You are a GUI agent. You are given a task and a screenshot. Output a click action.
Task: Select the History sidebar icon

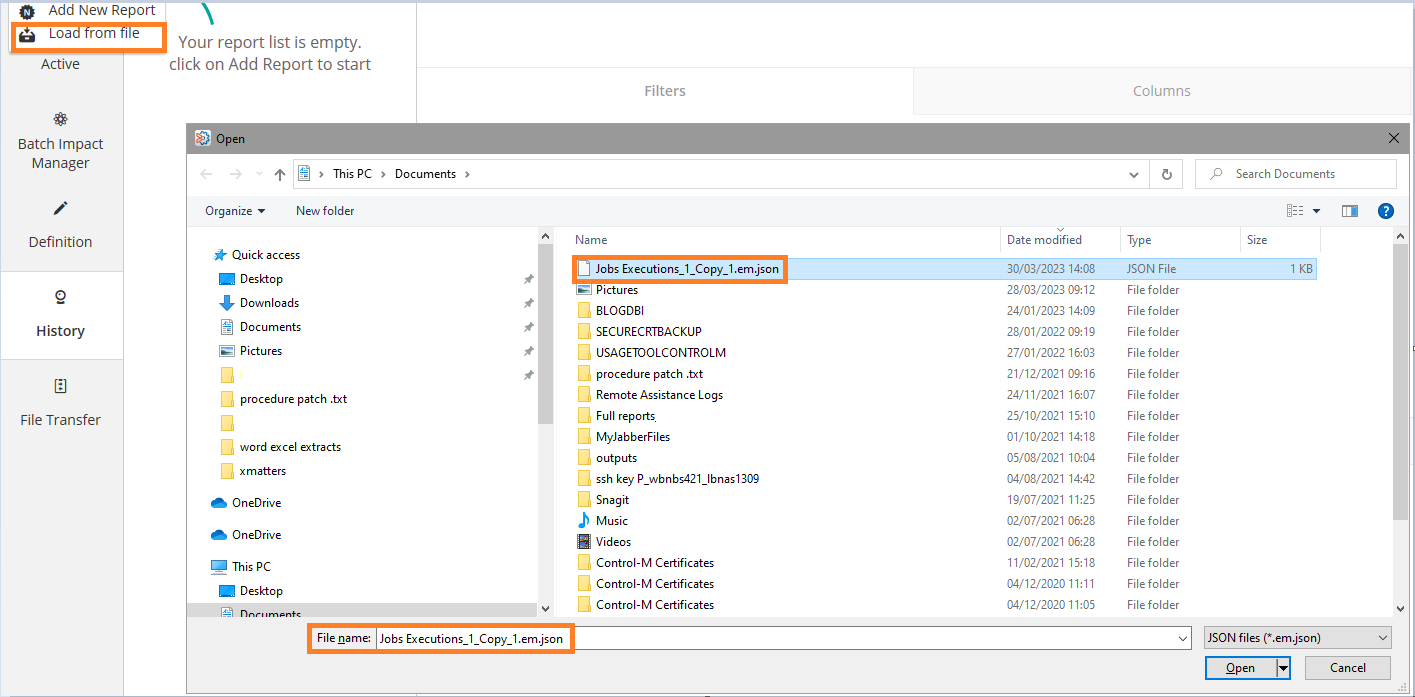coord(60,297)
